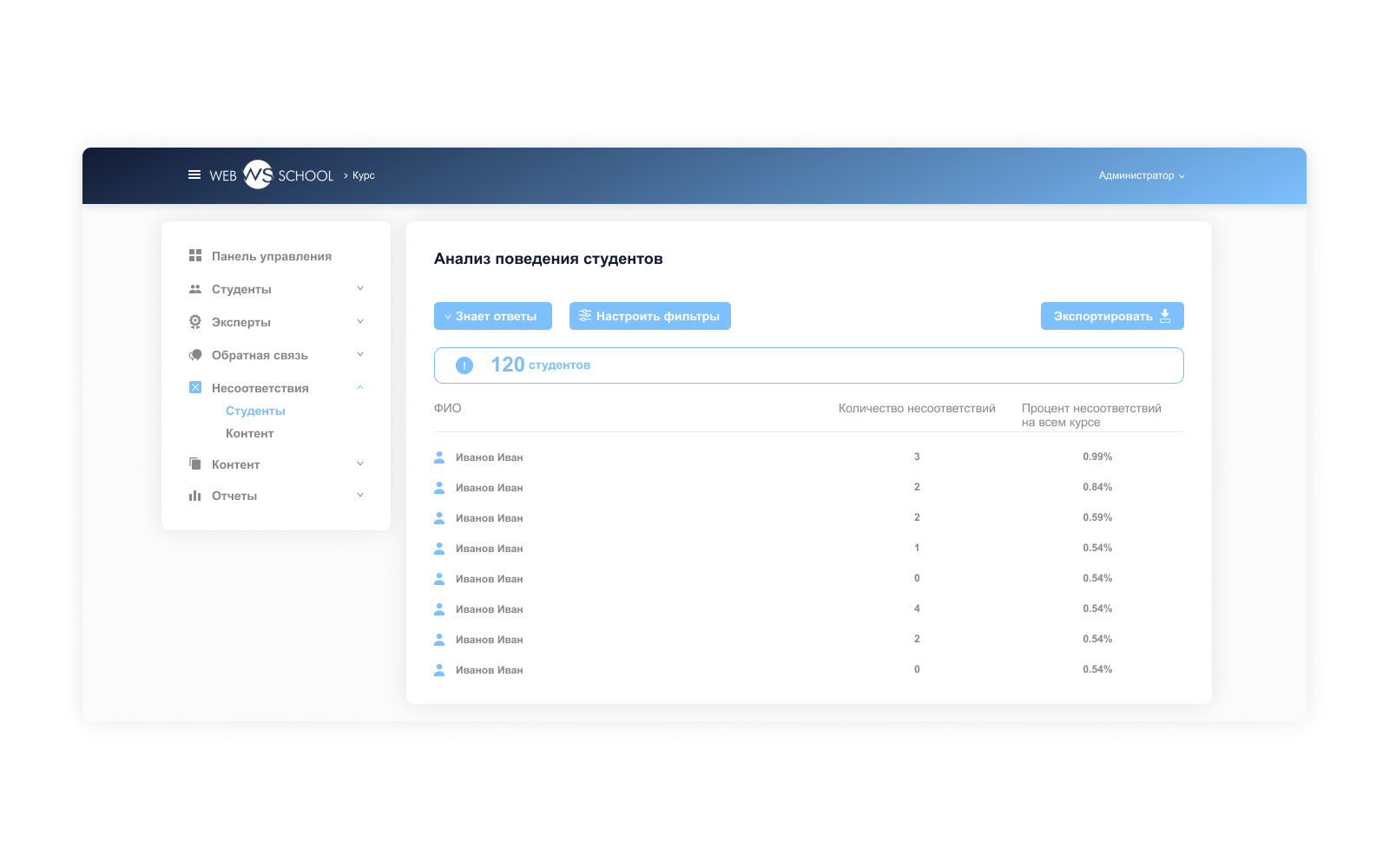Click the info icon next to 120 студентов
Screen dimensions: 1389x868
464,365
